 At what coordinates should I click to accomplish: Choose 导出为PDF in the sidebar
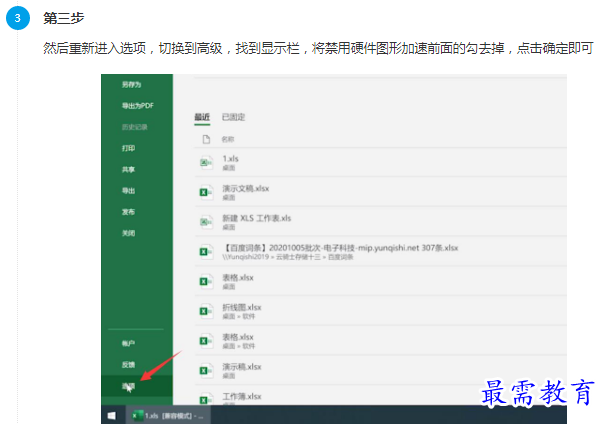[137, 106]
